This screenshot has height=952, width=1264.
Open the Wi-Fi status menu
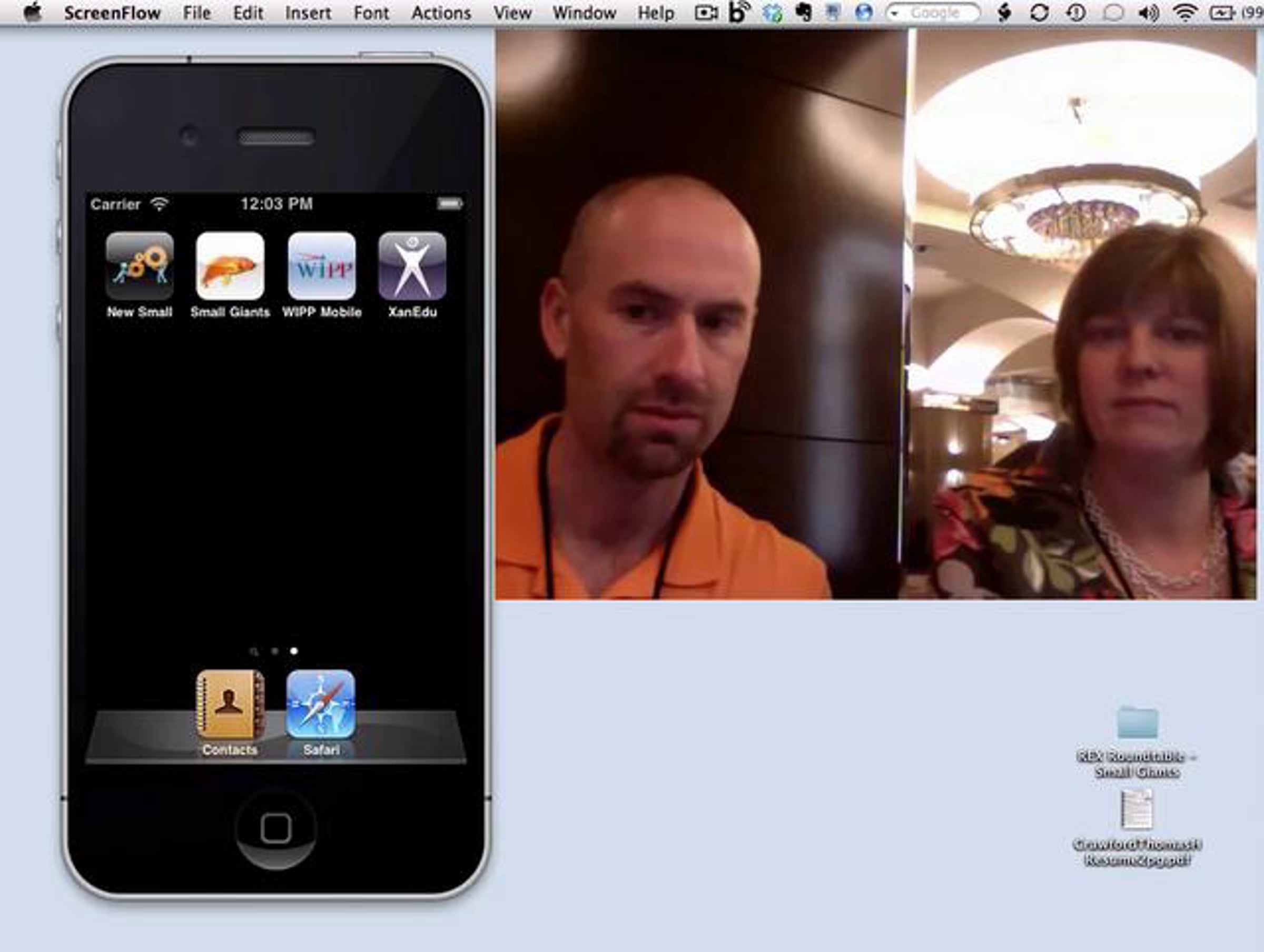(1184, 13)
